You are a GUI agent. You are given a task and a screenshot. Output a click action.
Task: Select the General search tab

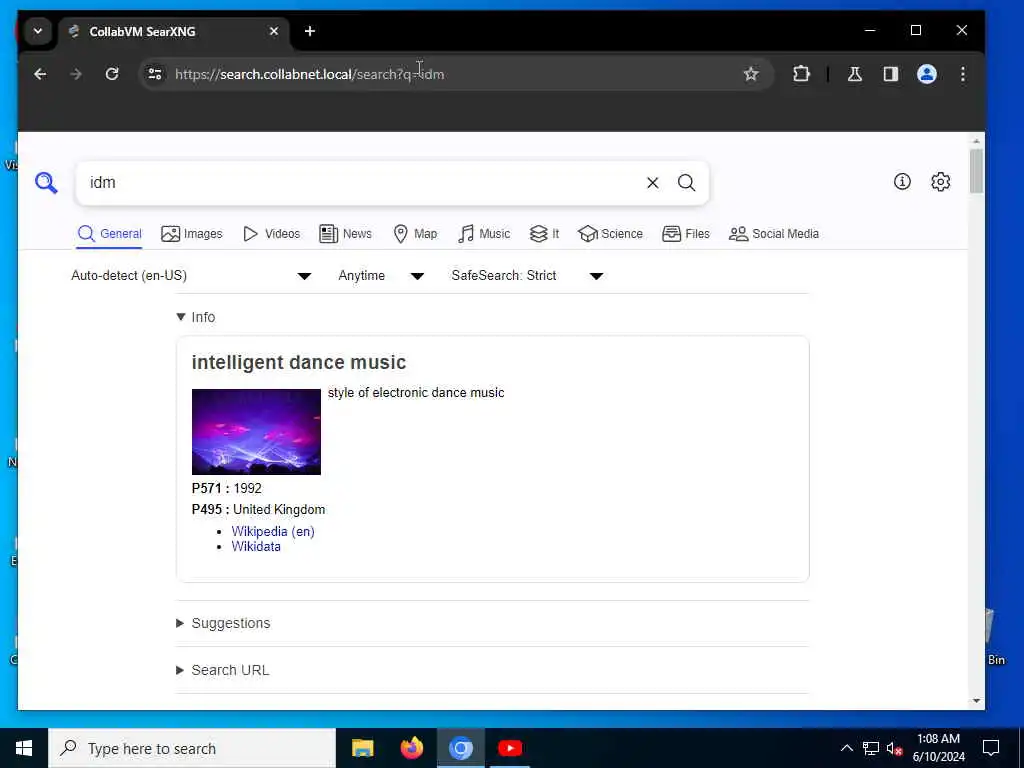point(109,234)
